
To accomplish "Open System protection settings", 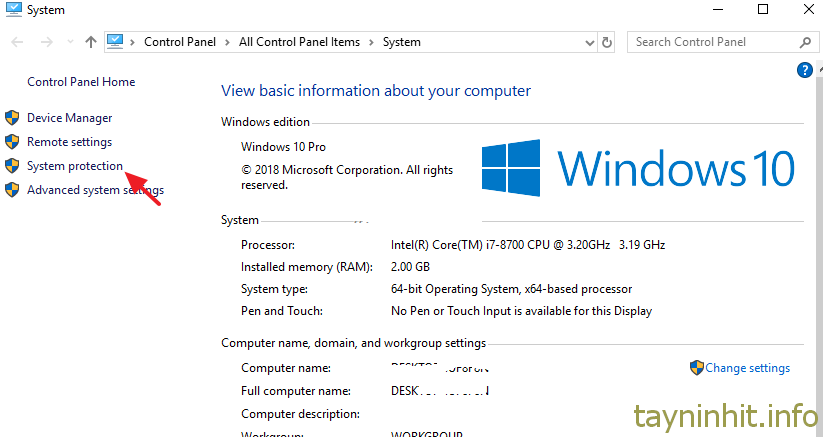I will click(75, 166).
